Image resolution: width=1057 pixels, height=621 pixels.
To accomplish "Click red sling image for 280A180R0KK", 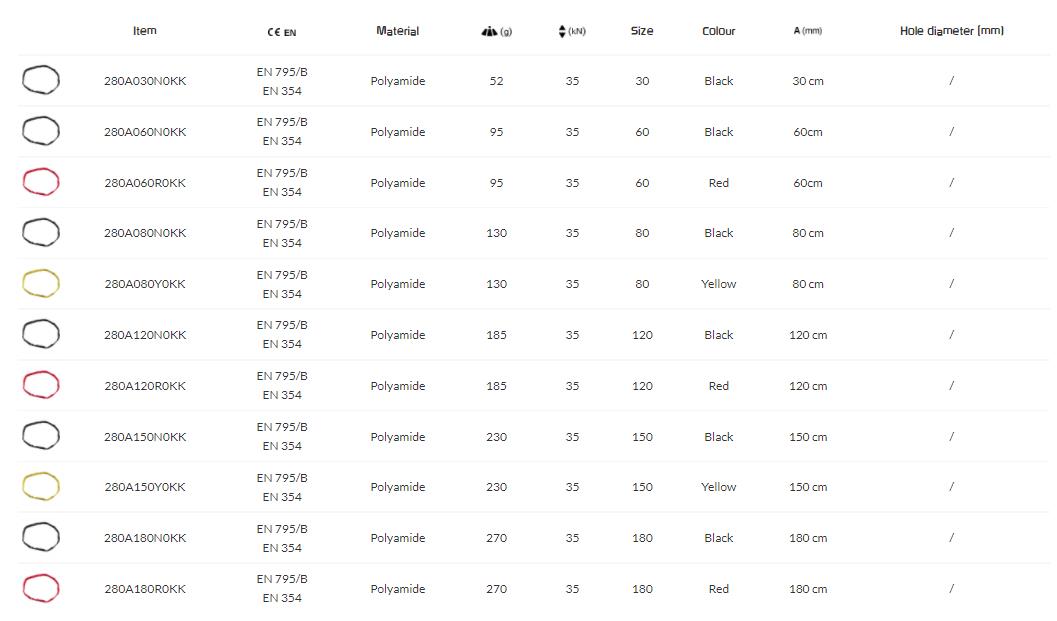I will tap(41, 588).
